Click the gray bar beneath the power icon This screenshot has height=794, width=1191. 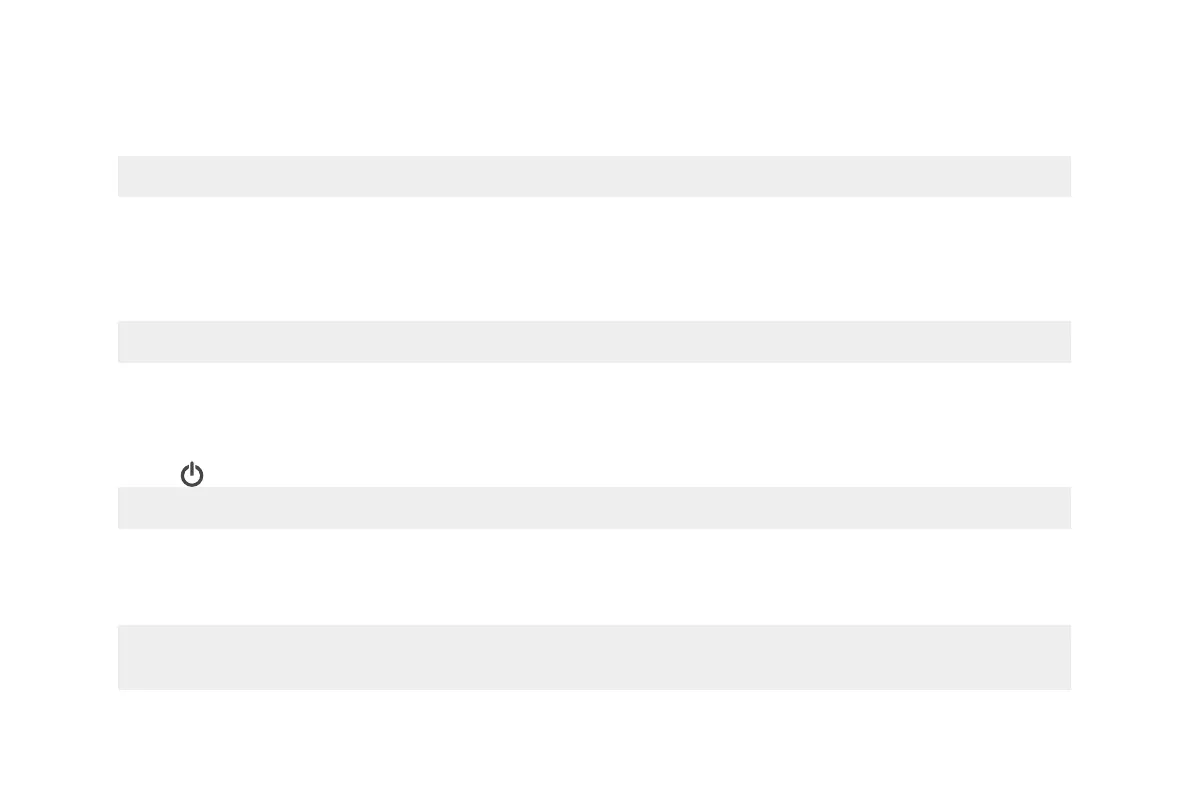[594, 508]
